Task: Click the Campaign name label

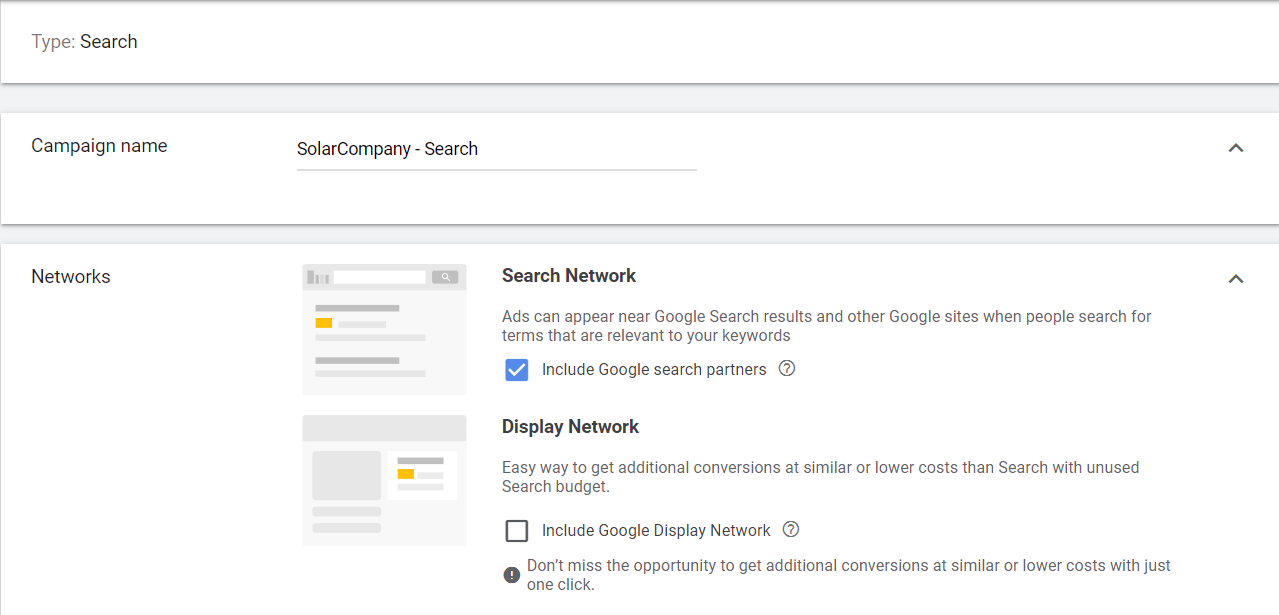Action: 99,145
